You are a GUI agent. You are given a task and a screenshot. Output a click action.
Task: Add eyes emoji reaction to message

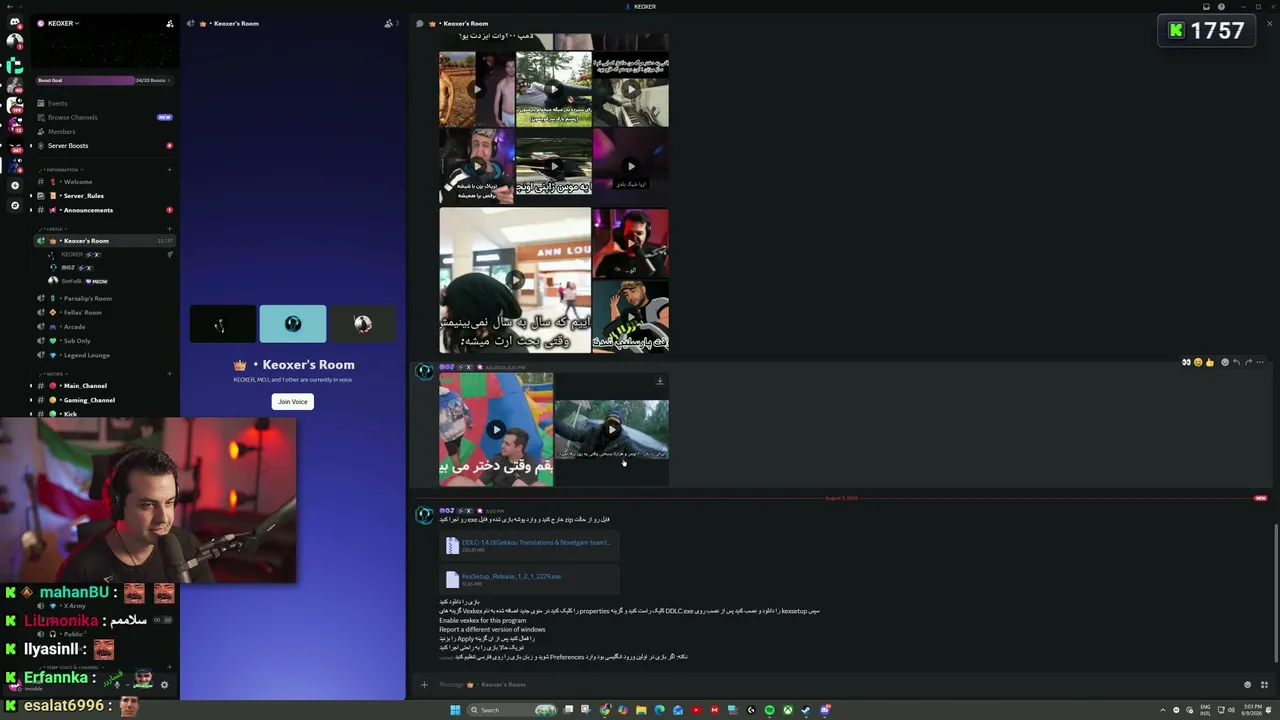[1187, 362]
